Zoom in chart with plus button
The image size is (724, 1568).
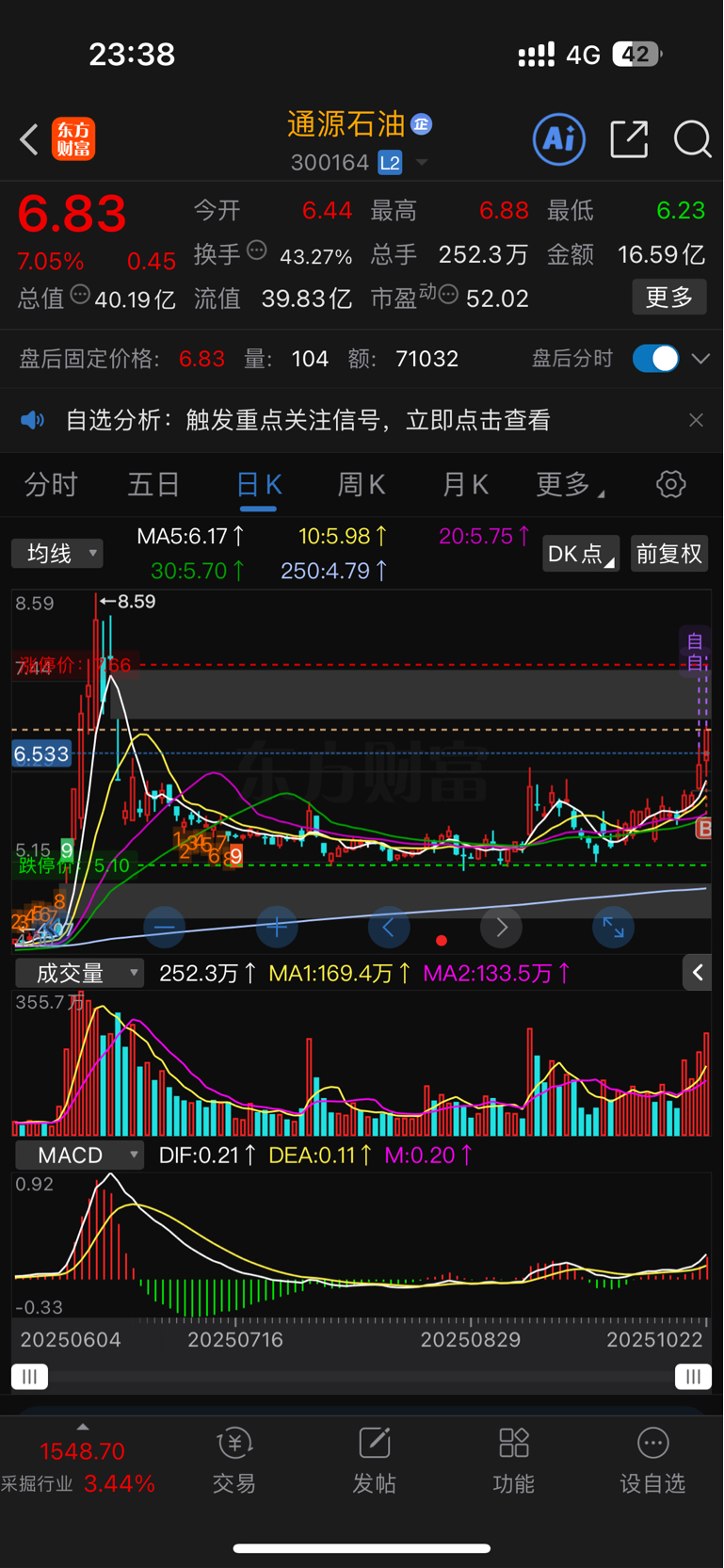click(x=277, y=929)
